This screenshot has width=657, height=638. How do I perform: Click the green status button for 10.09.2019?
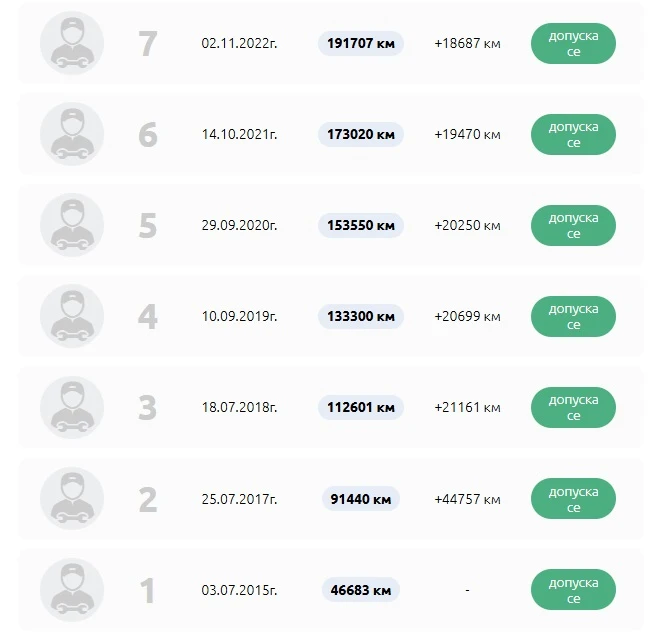coord(573,316)
